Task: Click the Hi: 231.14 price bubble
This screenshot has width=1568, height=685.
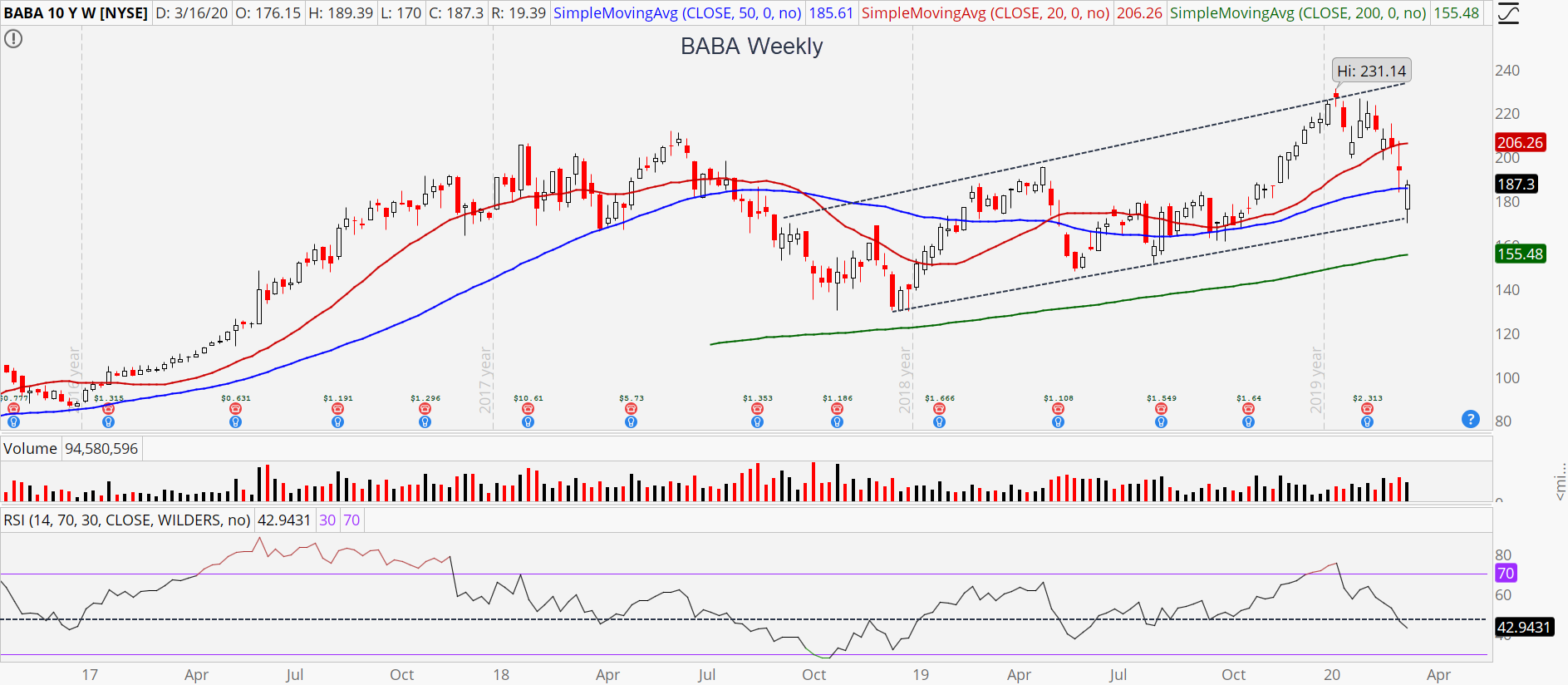Action: pos(1372,71)
